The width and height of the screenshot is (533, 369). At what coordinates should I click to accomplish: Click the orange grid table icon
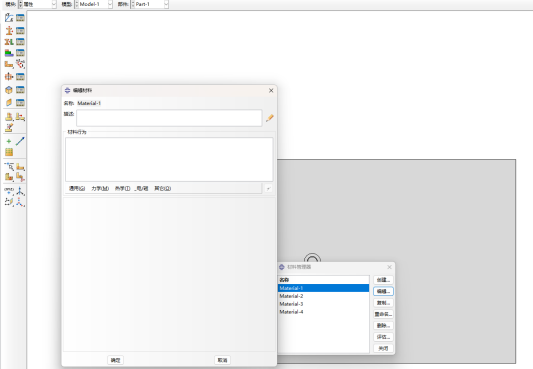[x=9, y=152]
